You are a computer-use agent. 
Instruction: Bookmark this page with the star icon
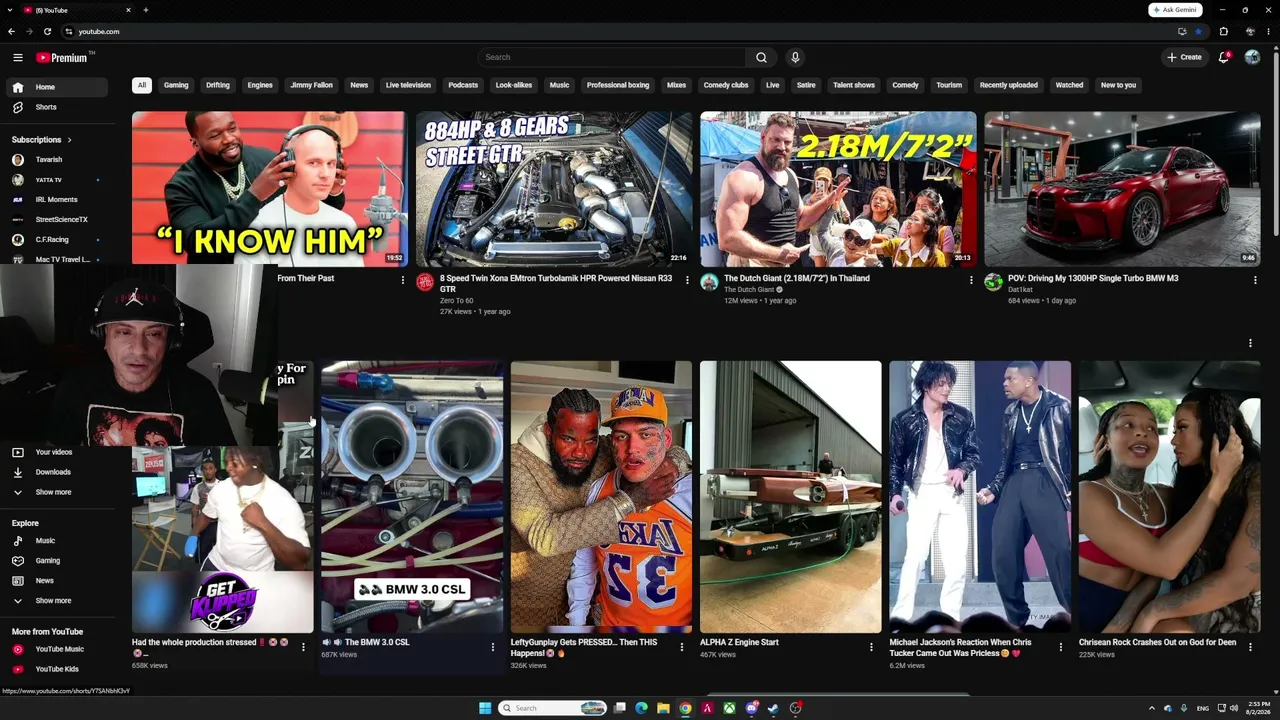(1198, 31)
